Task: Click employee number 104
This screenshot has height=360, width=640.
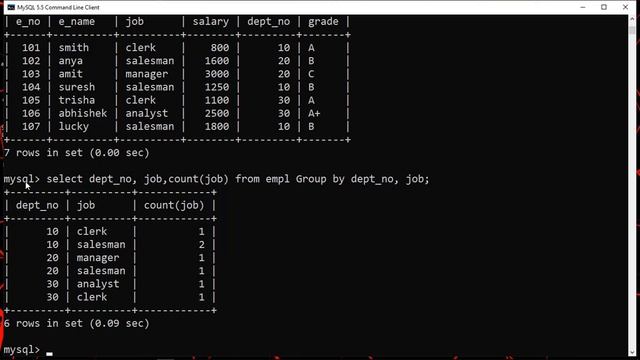Action: (x=31, y=87)
